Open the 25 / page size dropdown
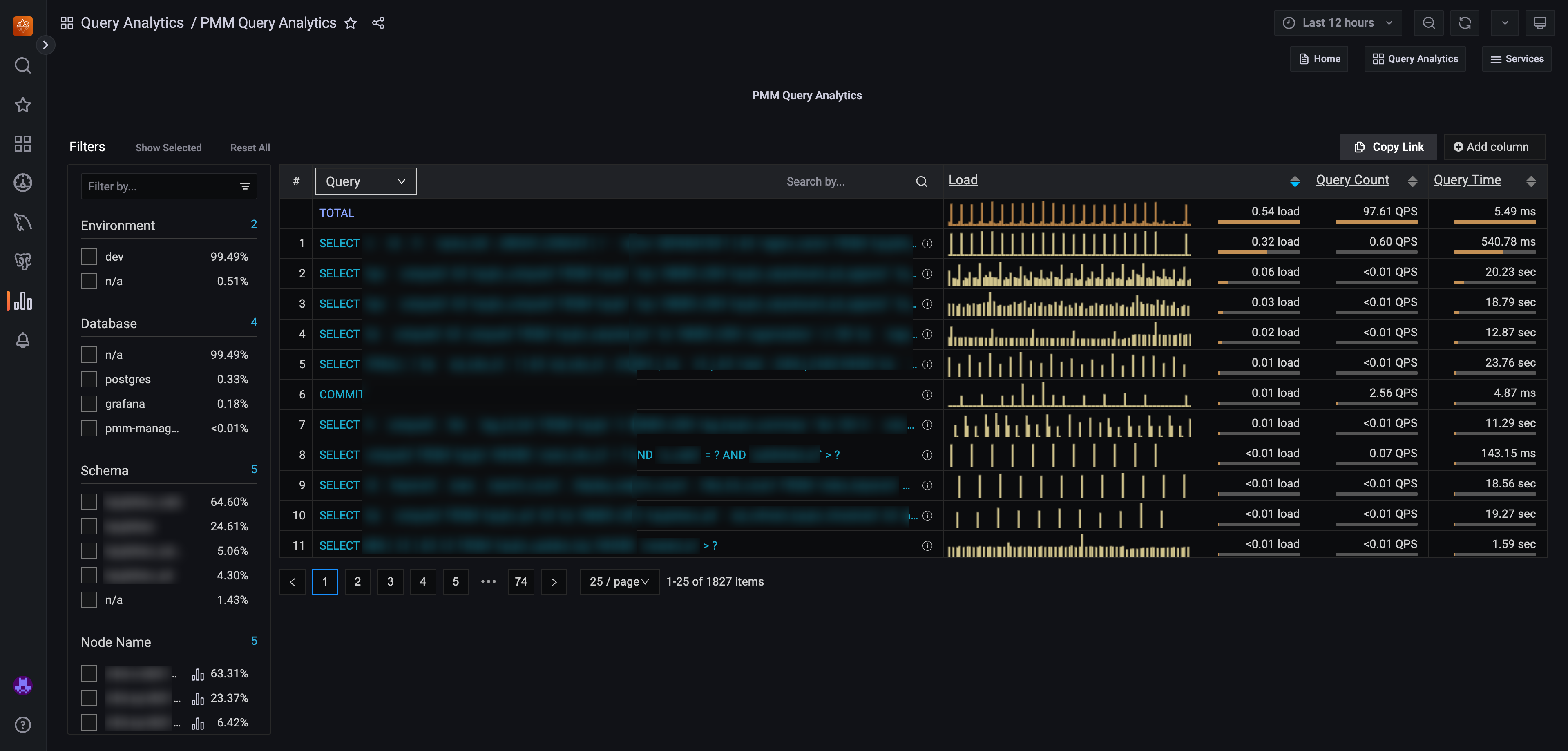This screenshot has height=751, width=1568. (x=619, y=582)
